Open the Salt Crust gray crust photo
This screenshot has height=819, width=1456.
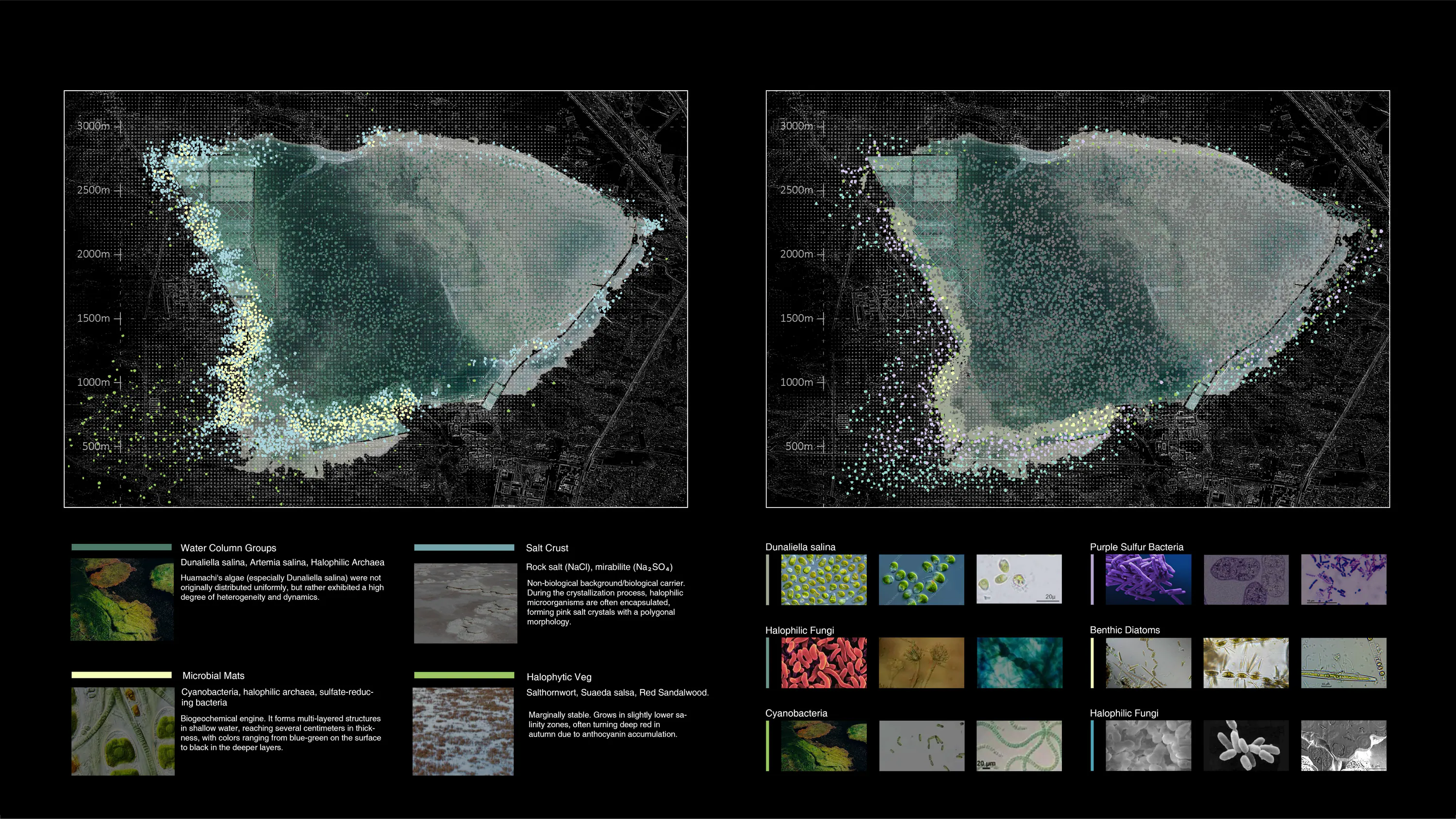(x=465, y=603)
